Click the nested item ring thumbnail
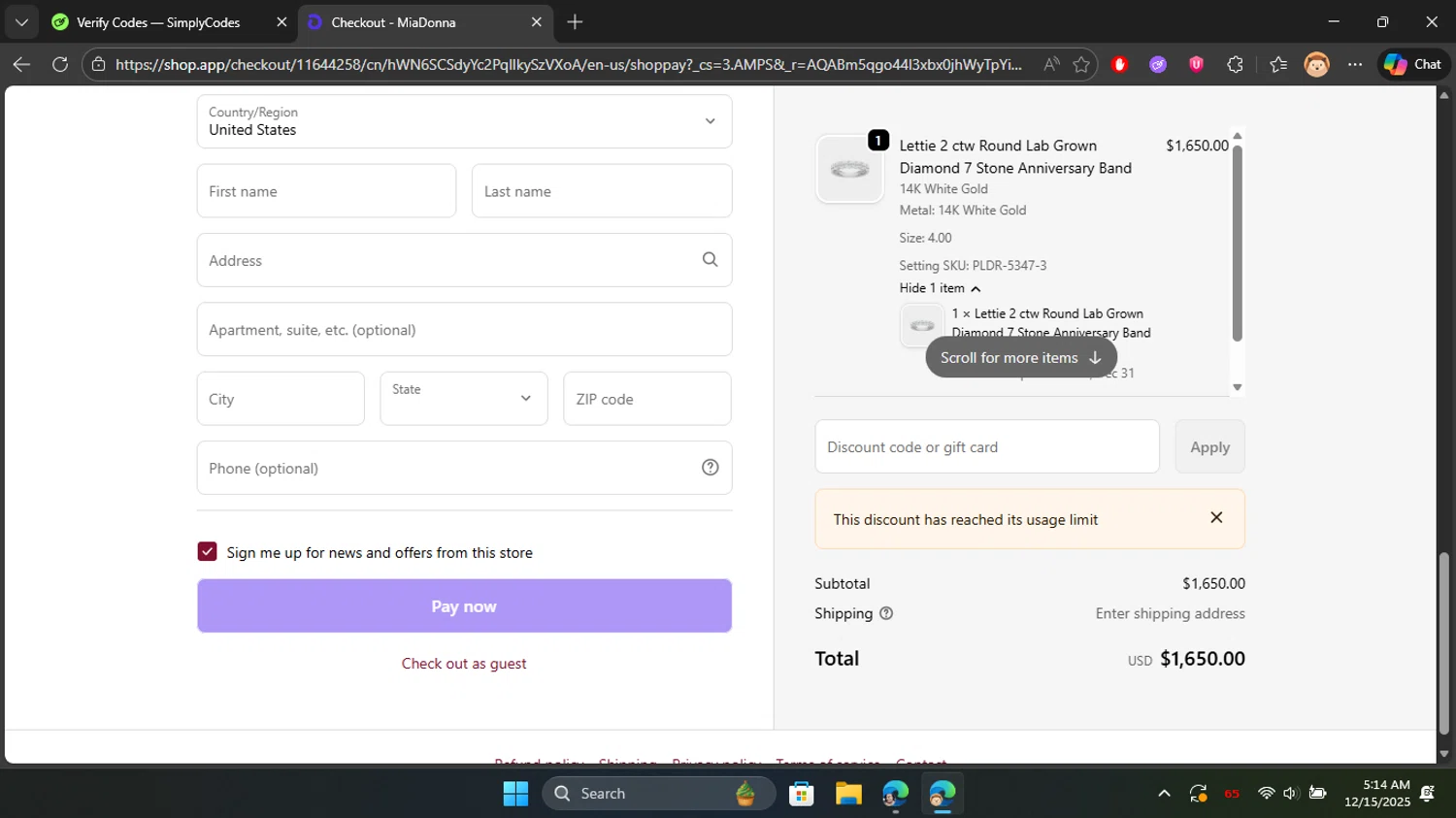The width and height of the screenshot is (1456, 818). (922, 325)
